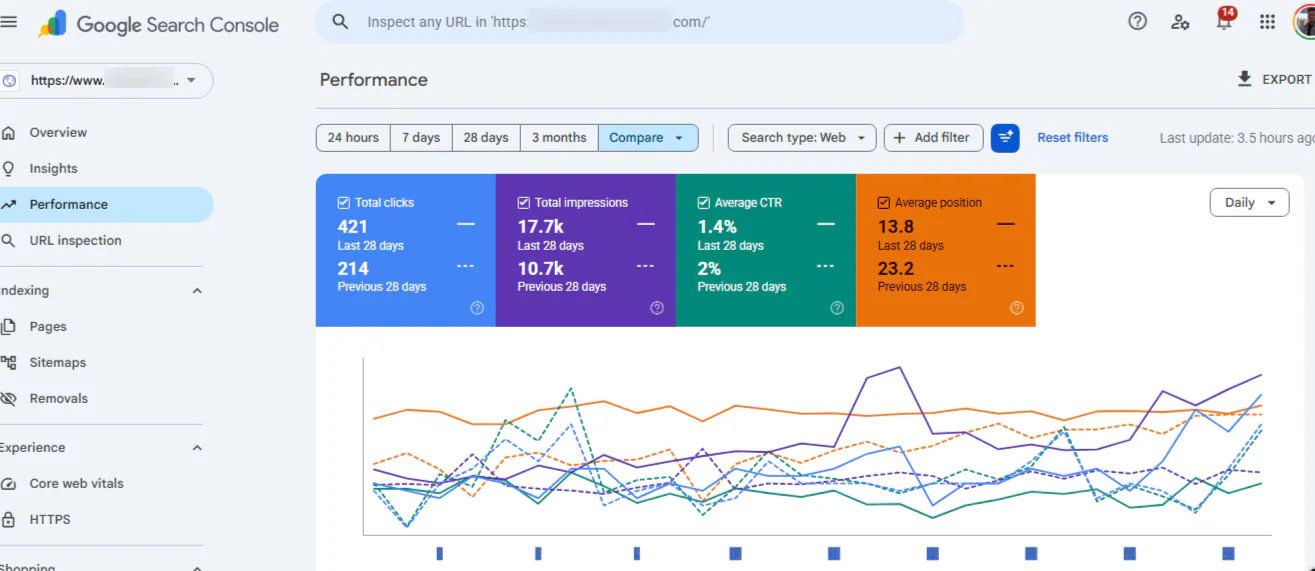Click the last blue chart annotation marker

click(1228, 553)
